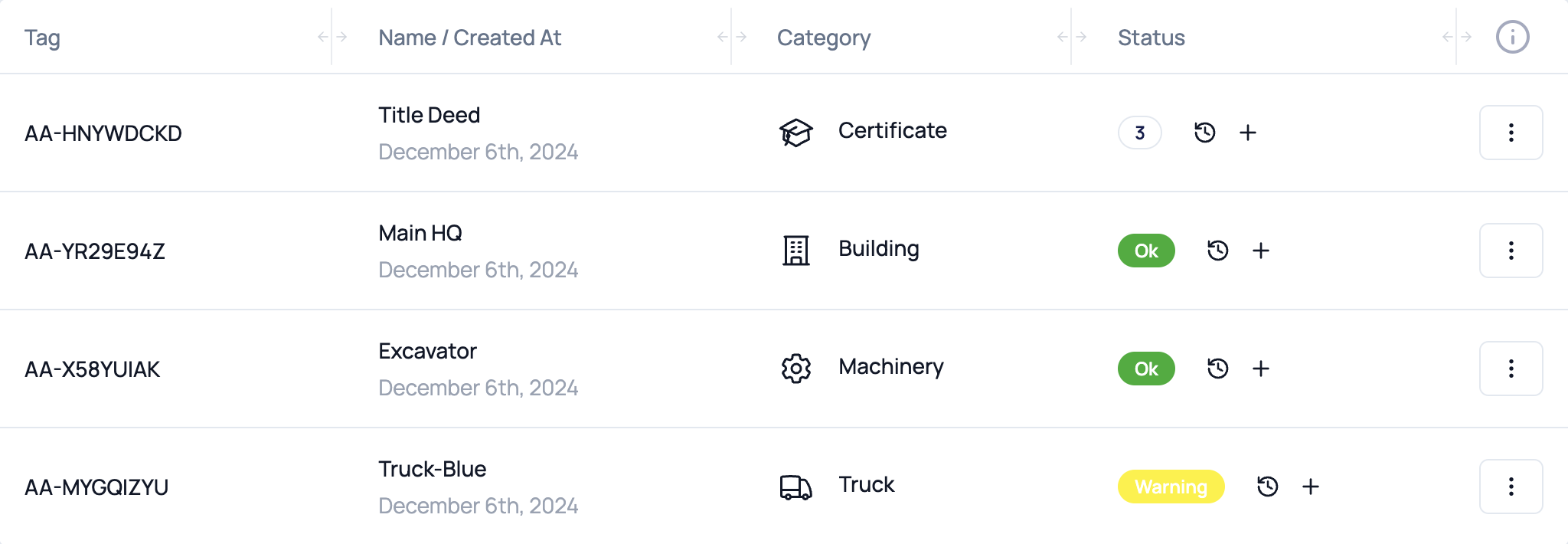The image size is (1568, 544).
Task: View history icon on Main HQ row
Action: coord(1217,251)
